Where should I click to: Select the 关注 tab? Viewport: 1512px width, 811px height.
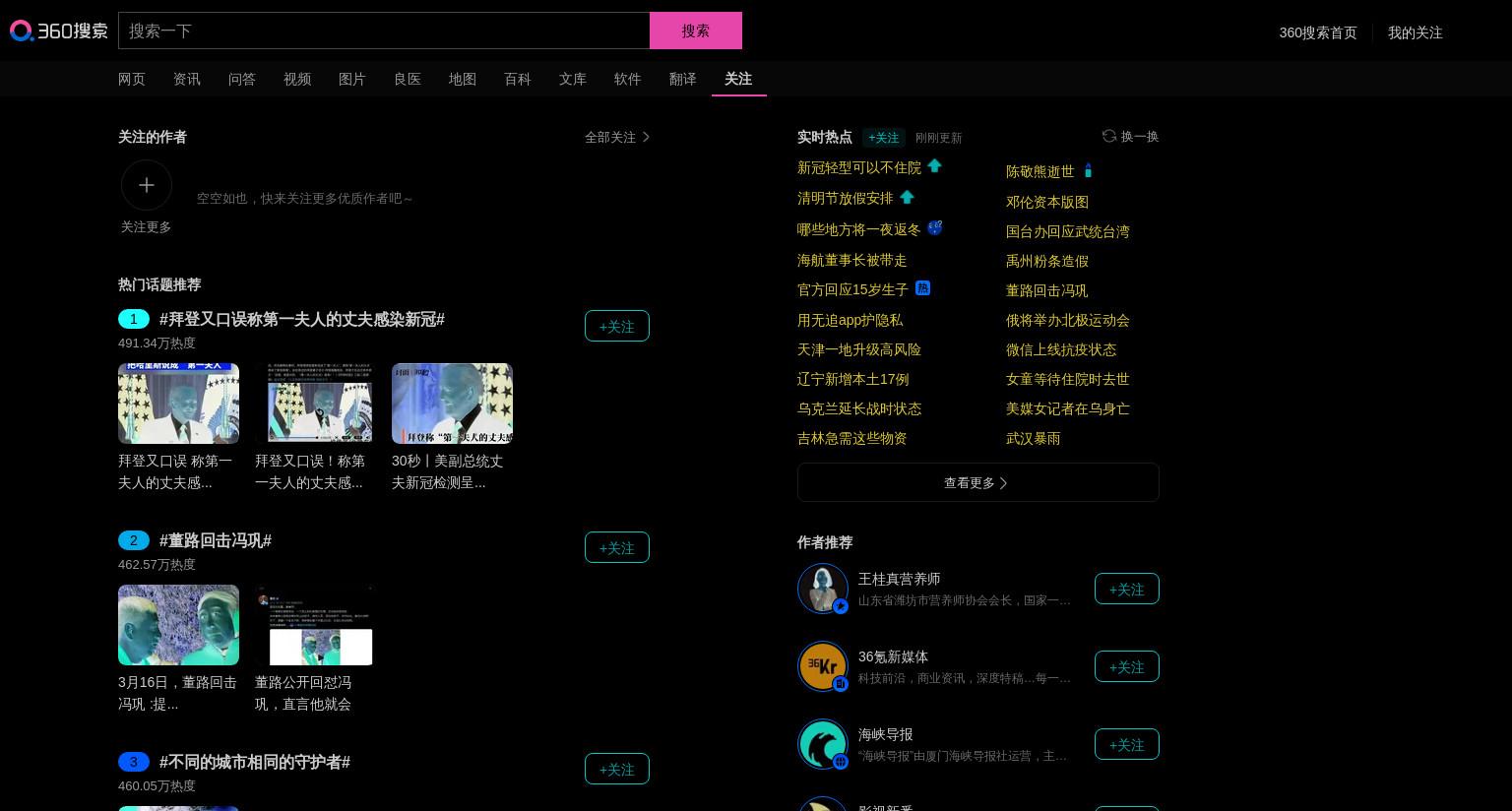738,79
